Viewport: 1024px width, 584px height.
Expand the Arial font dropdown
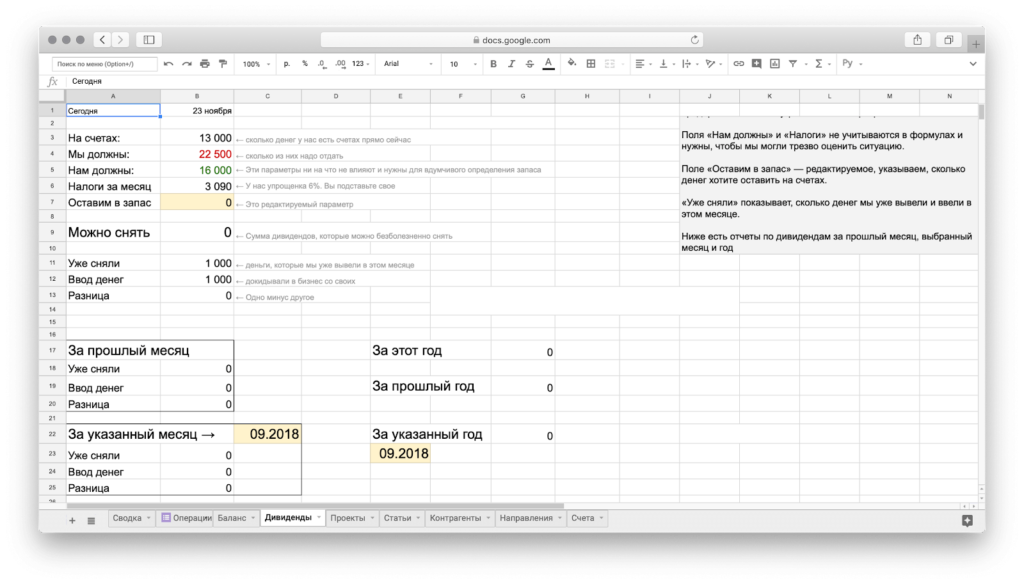point(406,63)
